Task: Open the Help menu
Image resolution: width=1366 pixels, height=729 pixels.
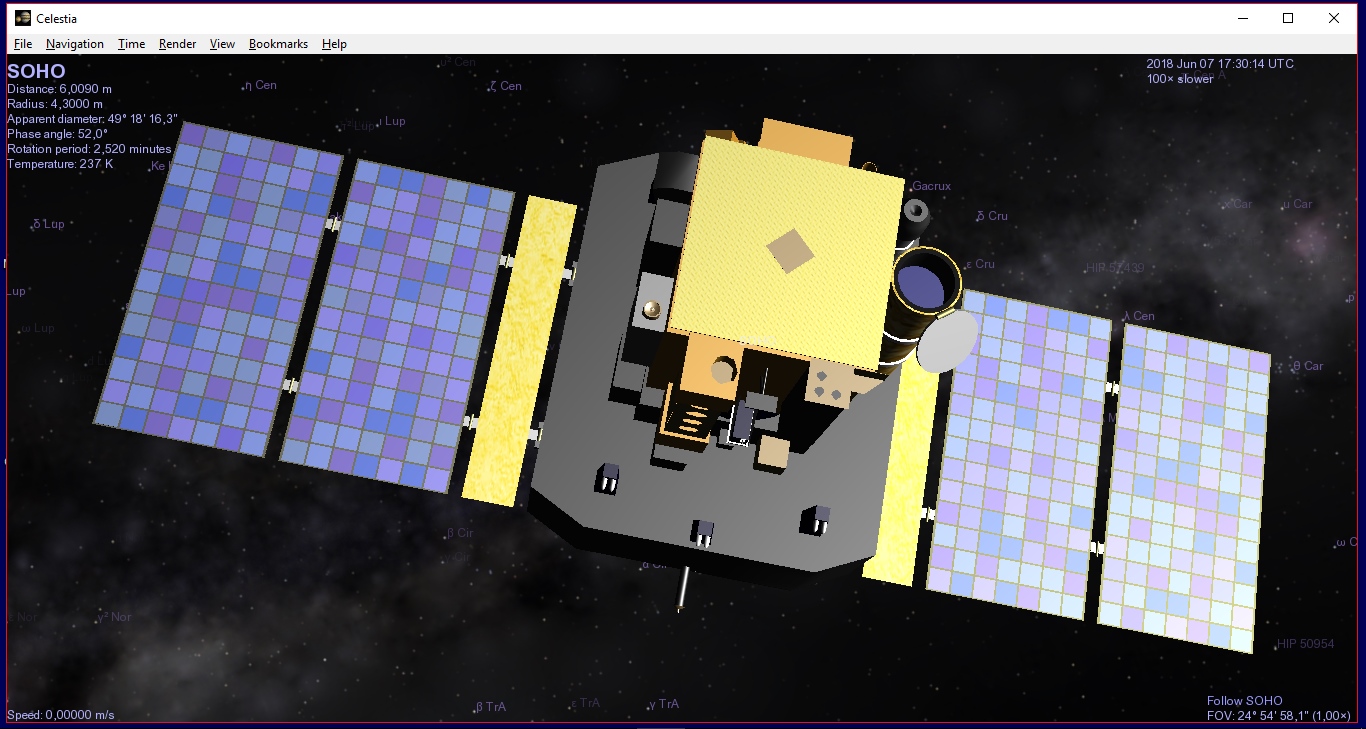Action: pyautogui.click(x=334, y=44)
